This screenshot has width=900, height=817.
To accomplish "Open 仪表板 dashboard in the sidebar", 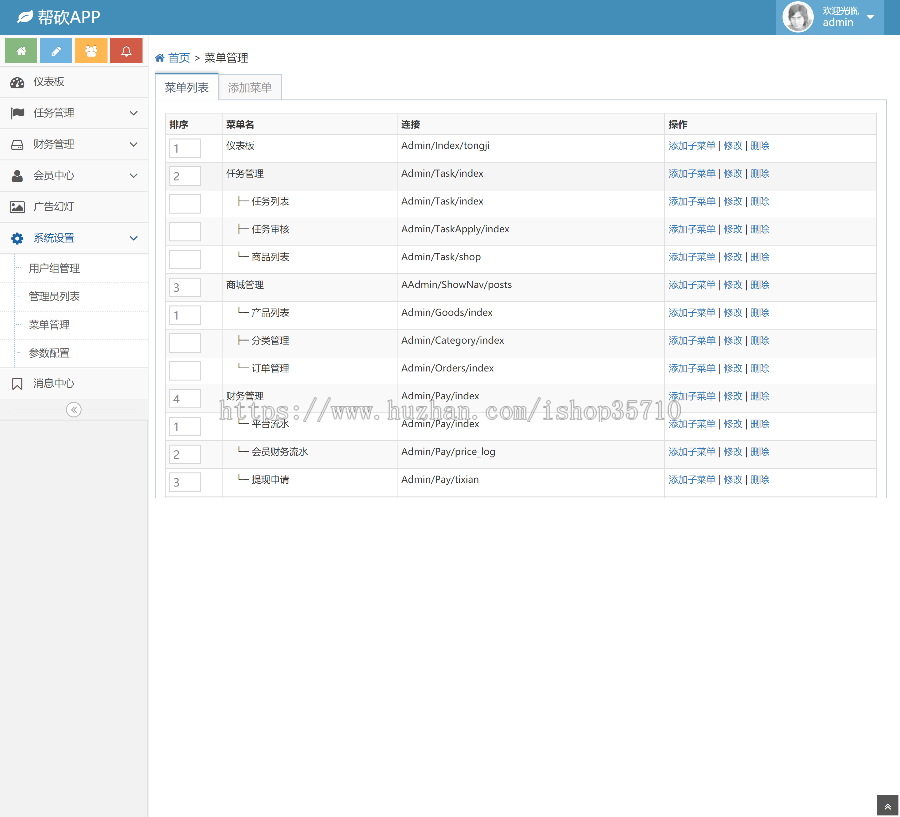I will tap(49, 82).
